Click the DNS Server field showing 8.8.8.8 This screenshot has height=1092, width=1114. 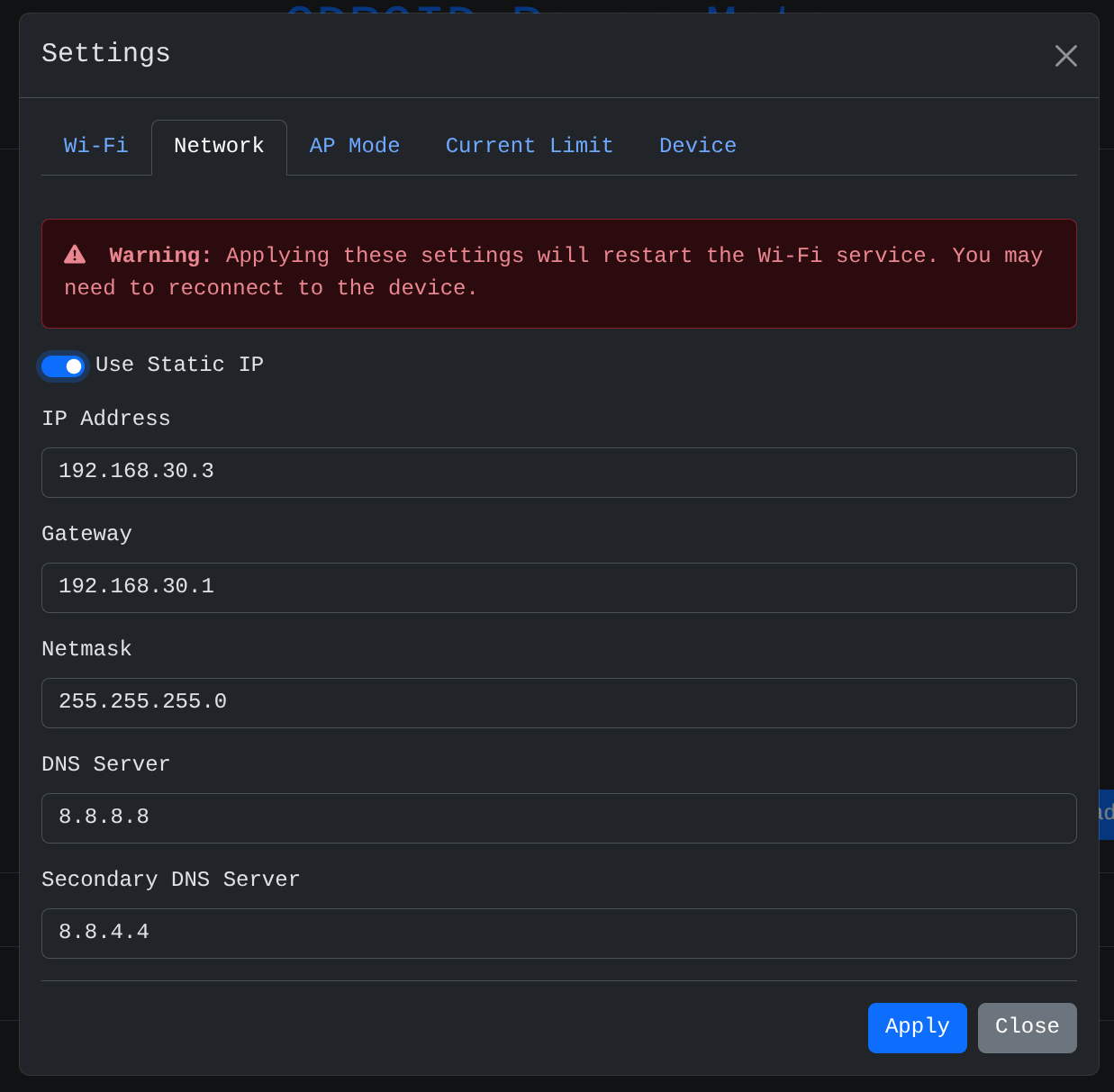(x=558, y=818)
